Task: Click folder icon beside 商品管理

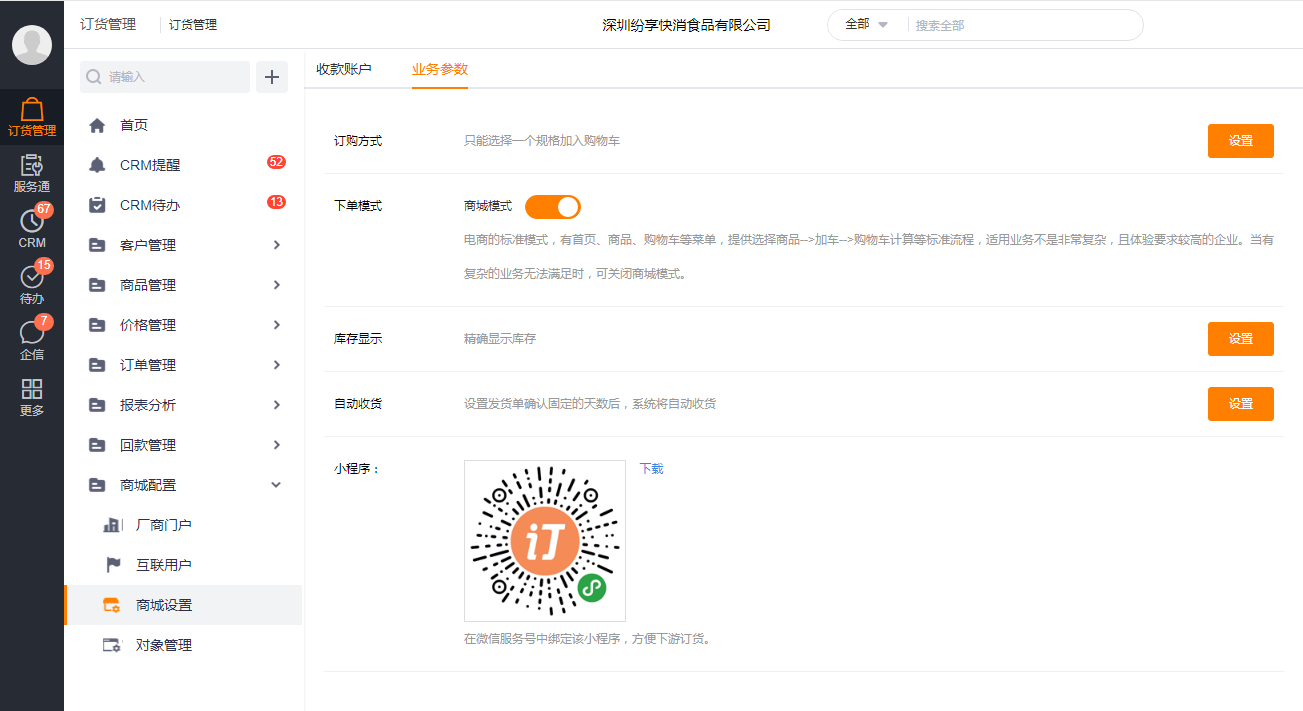Action: [97, 285]
